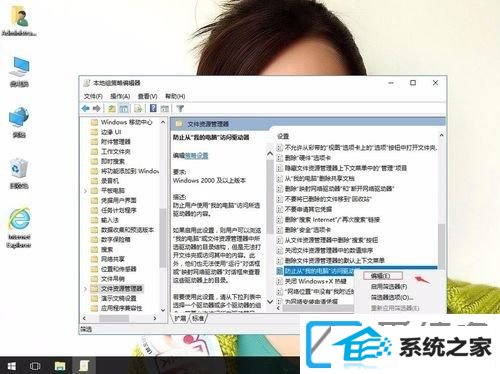Viewport: 500px width, 374px height.
Task: Click the back arrow toolbar icon
Action: click(x=86, y=108)
